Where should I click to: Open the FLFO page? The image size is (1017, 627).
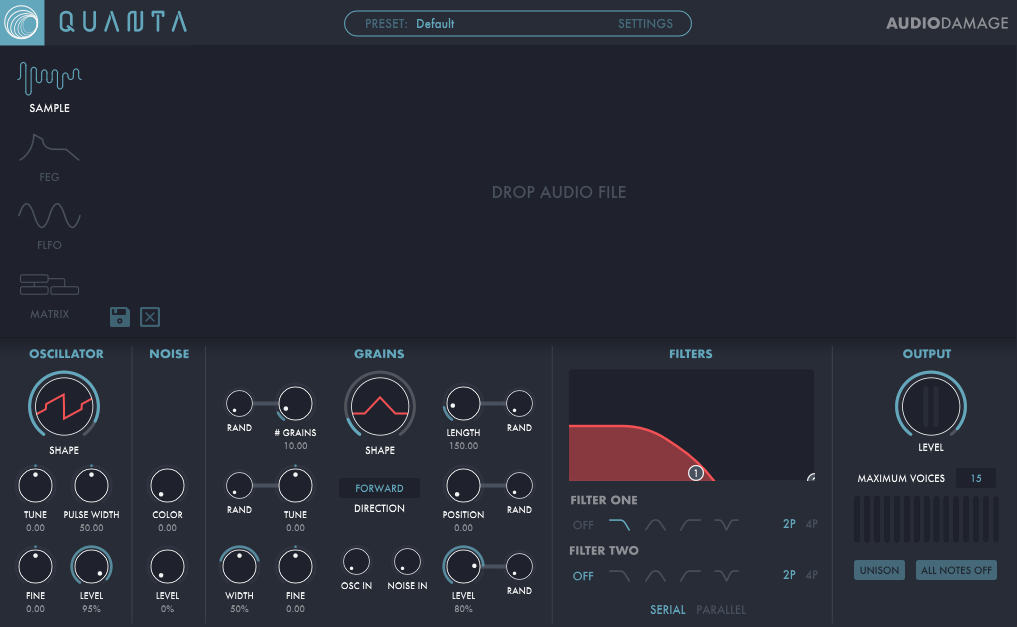pyautogui.click(x=49, y=226)
